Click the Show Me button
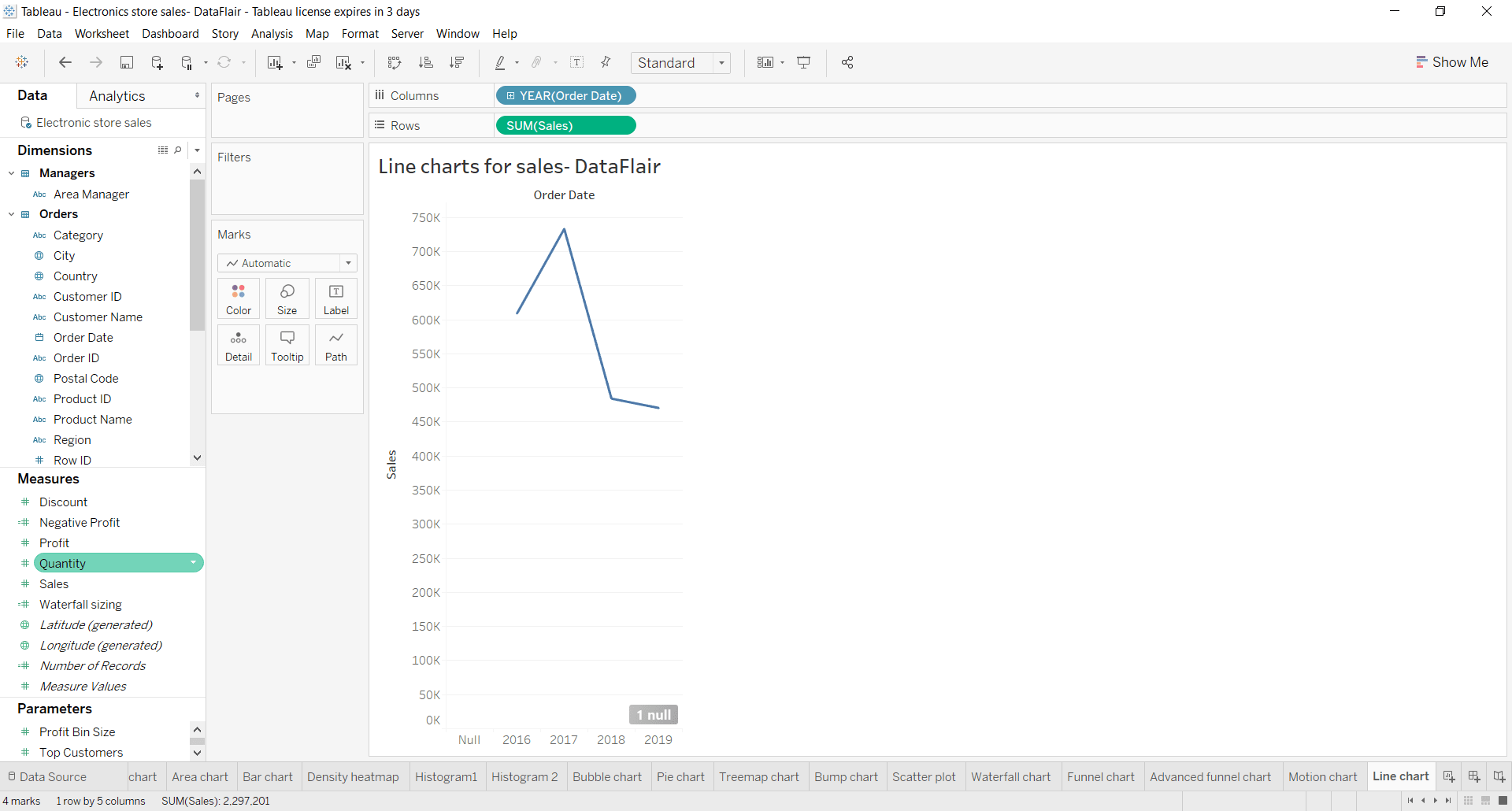This screenshot has width=1512, height=811. pos(1452,62)
